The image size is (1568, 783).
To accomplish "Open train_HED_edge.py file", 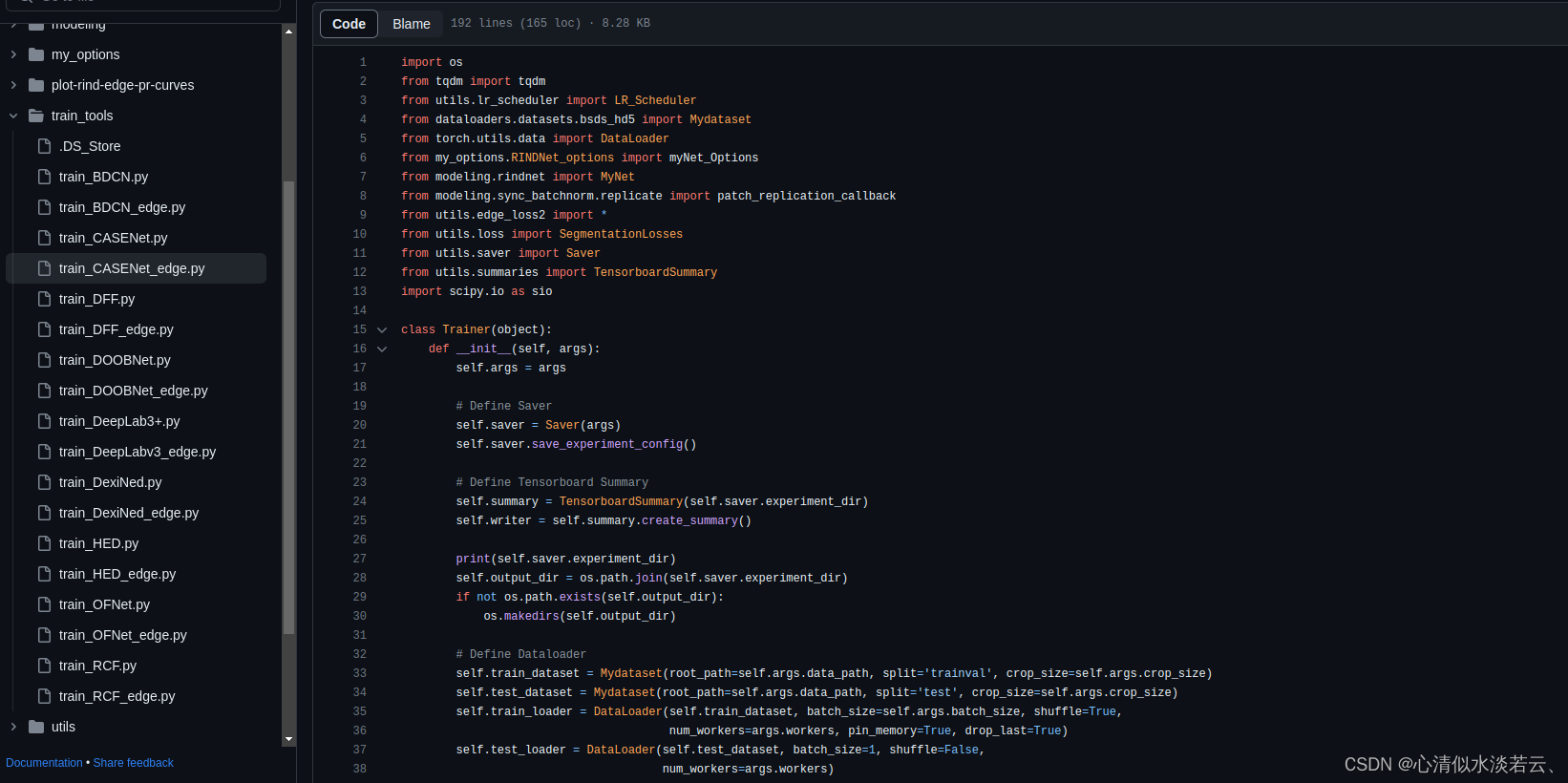I will (x=117, y=574).
